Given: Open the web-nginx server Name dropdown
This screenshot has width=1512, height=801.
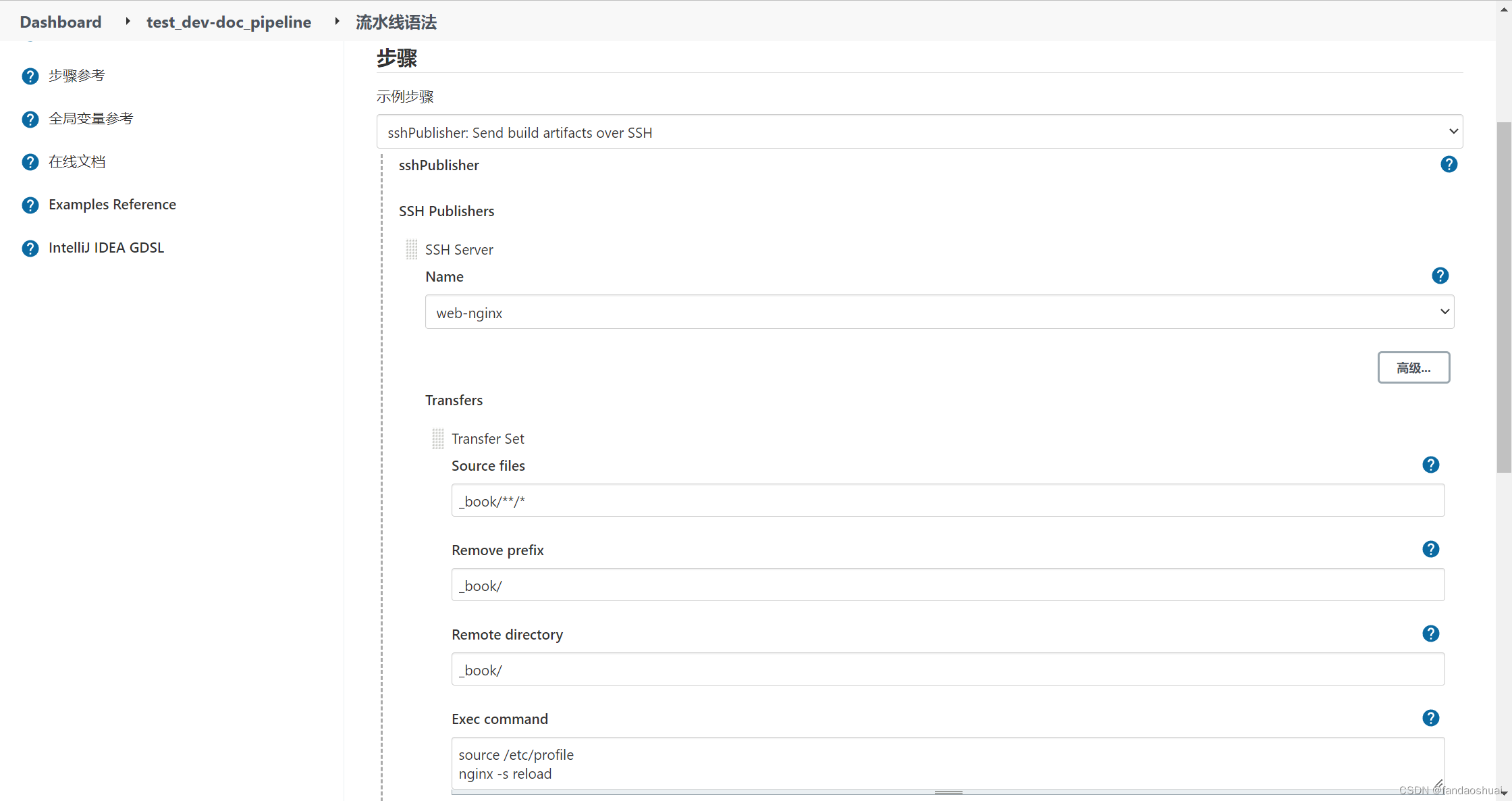Looking at the screenshot, I should pos(940,312).
